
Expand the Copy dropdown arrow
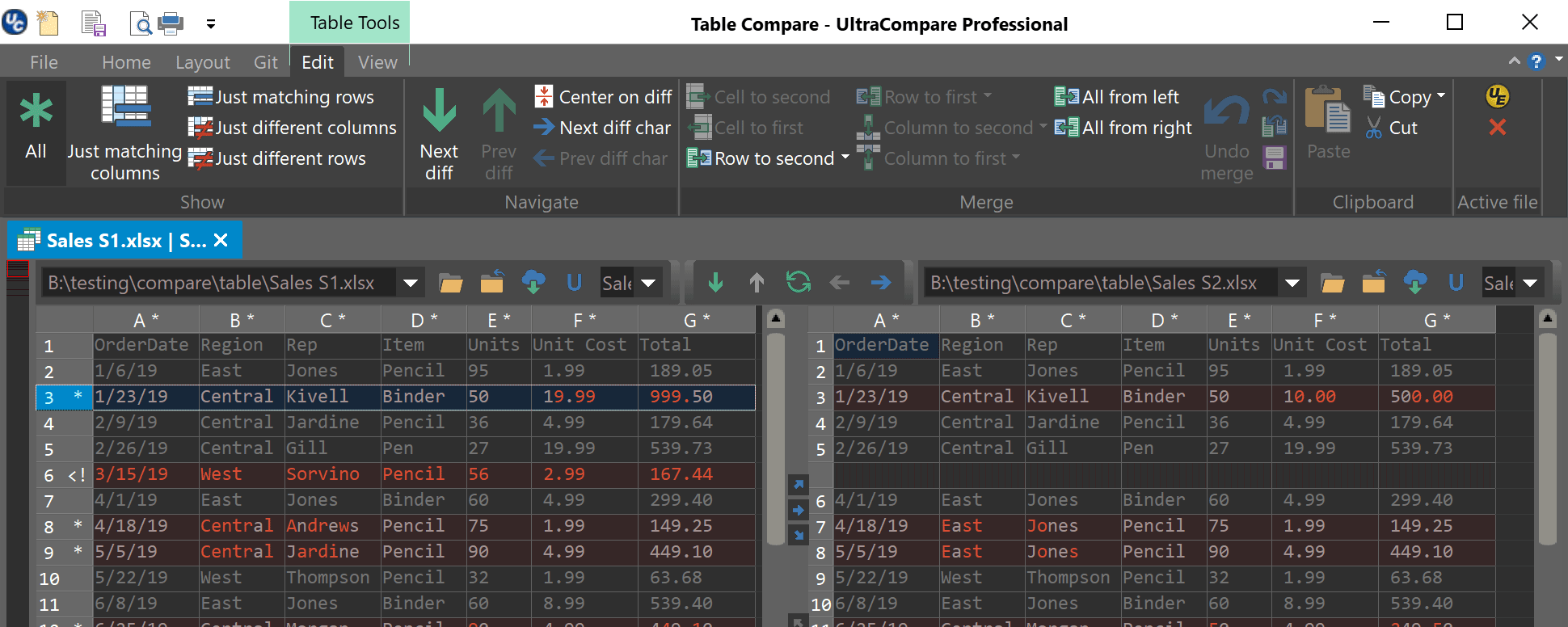click(1441, 96)
